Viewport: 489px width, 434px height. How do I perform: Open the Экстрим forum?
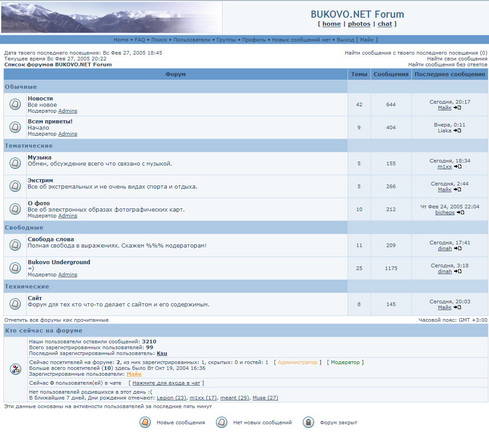(40, 180)
